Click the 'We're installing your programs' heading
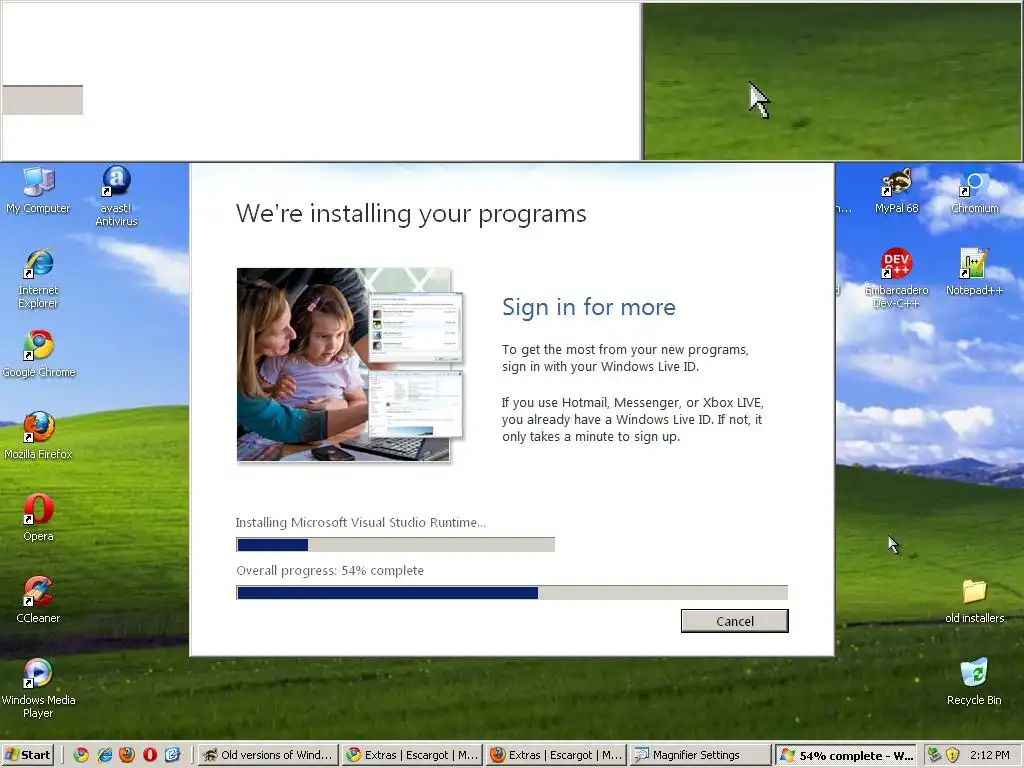The width and height of the screenshot is (1024, 768). click(x=411, y=214)
